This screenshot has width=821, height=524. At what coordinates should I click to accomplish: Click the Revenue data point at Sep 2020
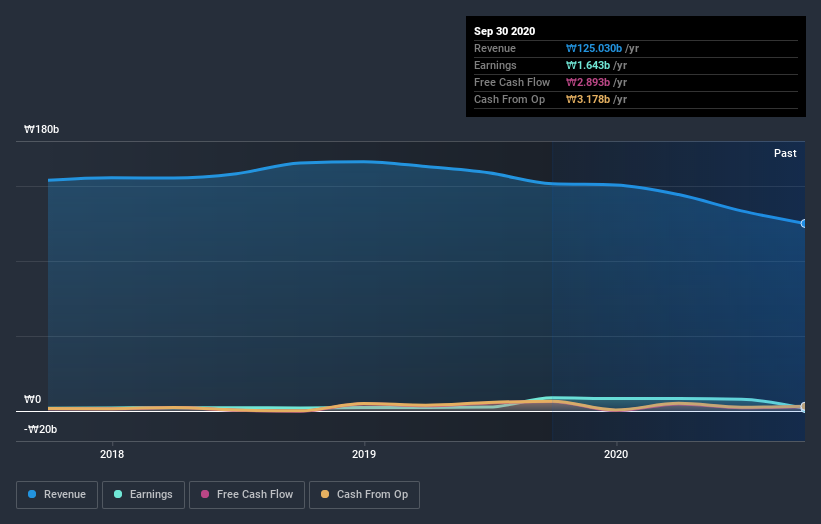(x=804, y=224)
